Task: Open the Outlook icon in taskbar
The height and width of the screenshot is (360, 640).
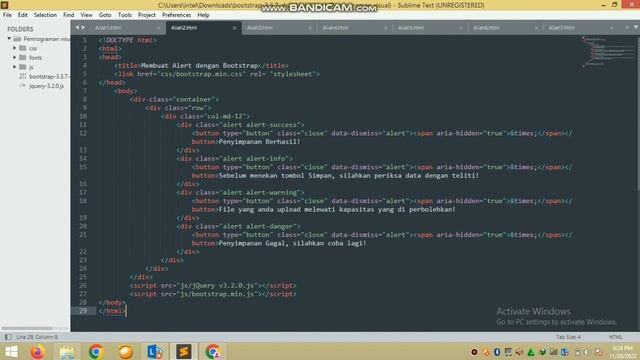Action: point(155,351)
